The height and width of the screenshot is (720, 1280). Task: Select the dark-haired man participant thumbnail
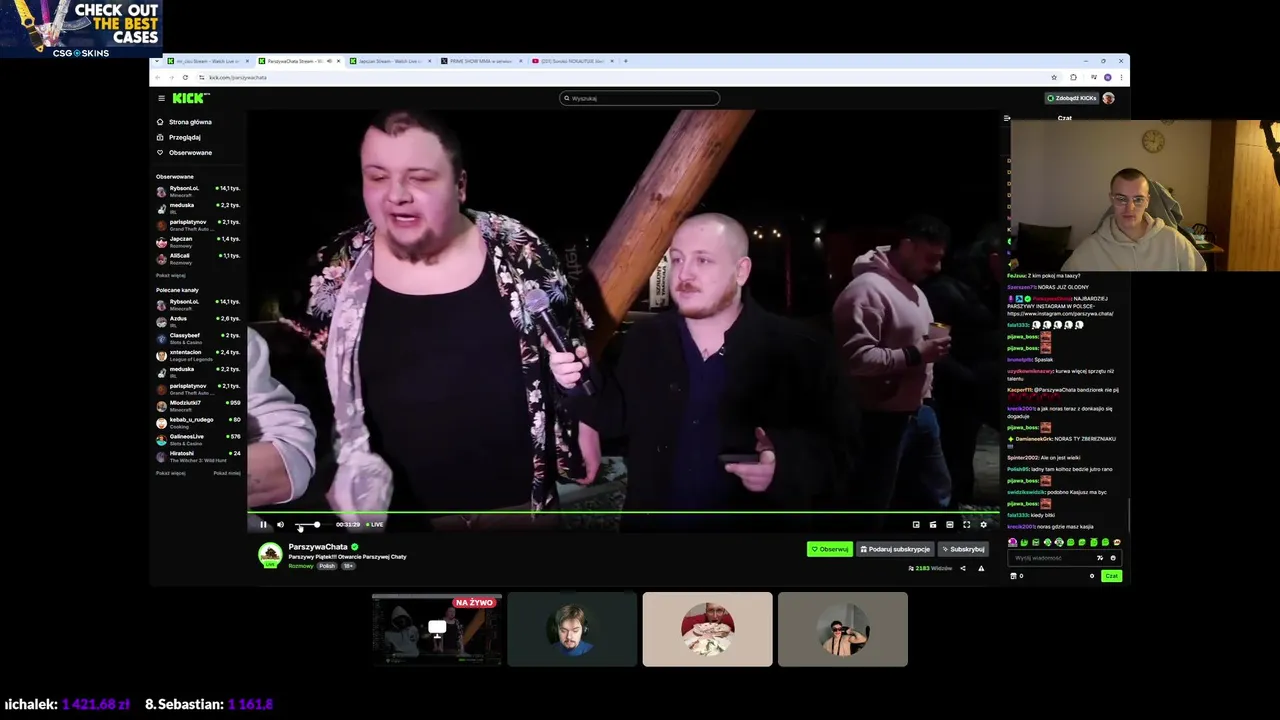(x=572, y=629)
